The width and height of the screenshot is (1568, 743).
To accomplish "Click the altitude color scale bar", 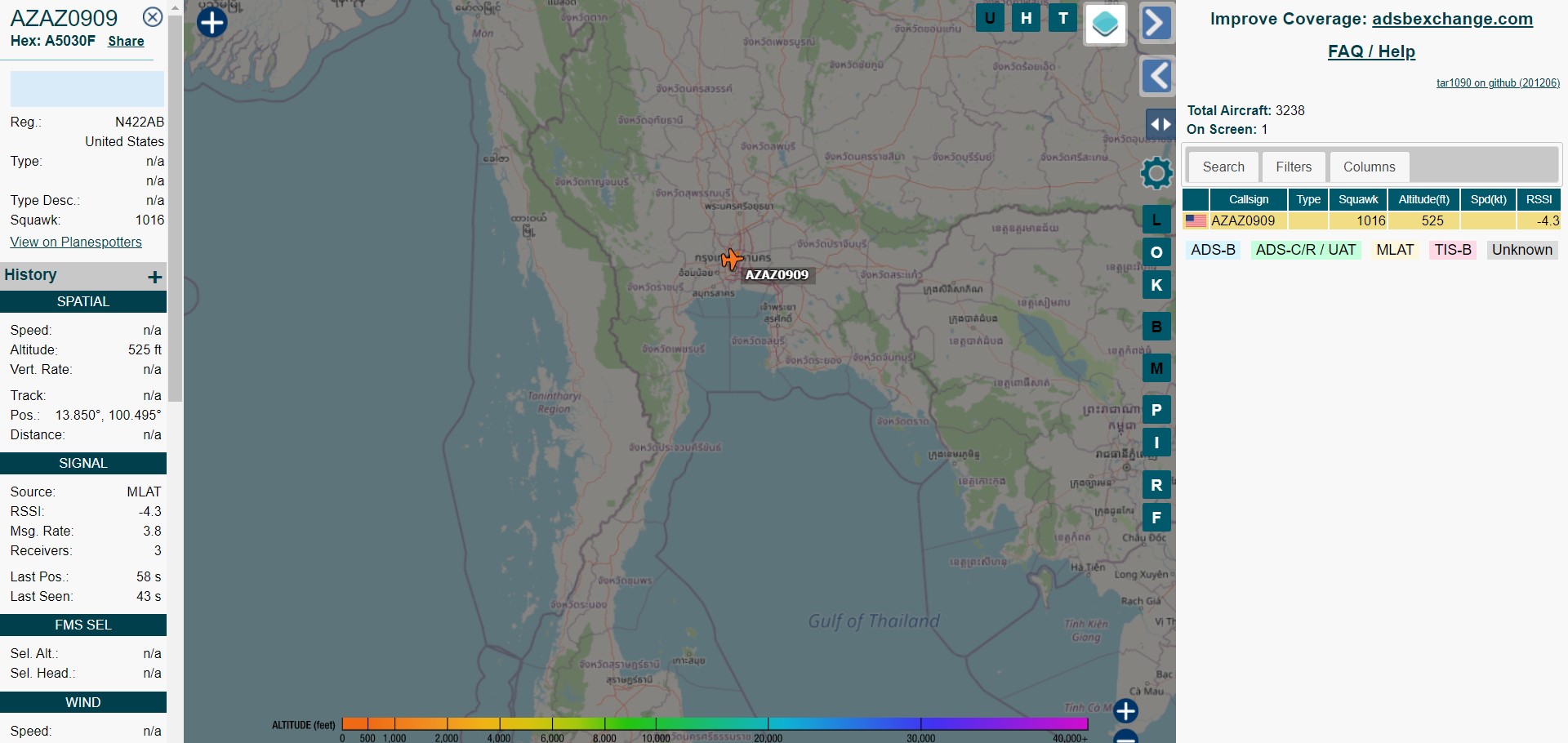I will tap(715, 723).
